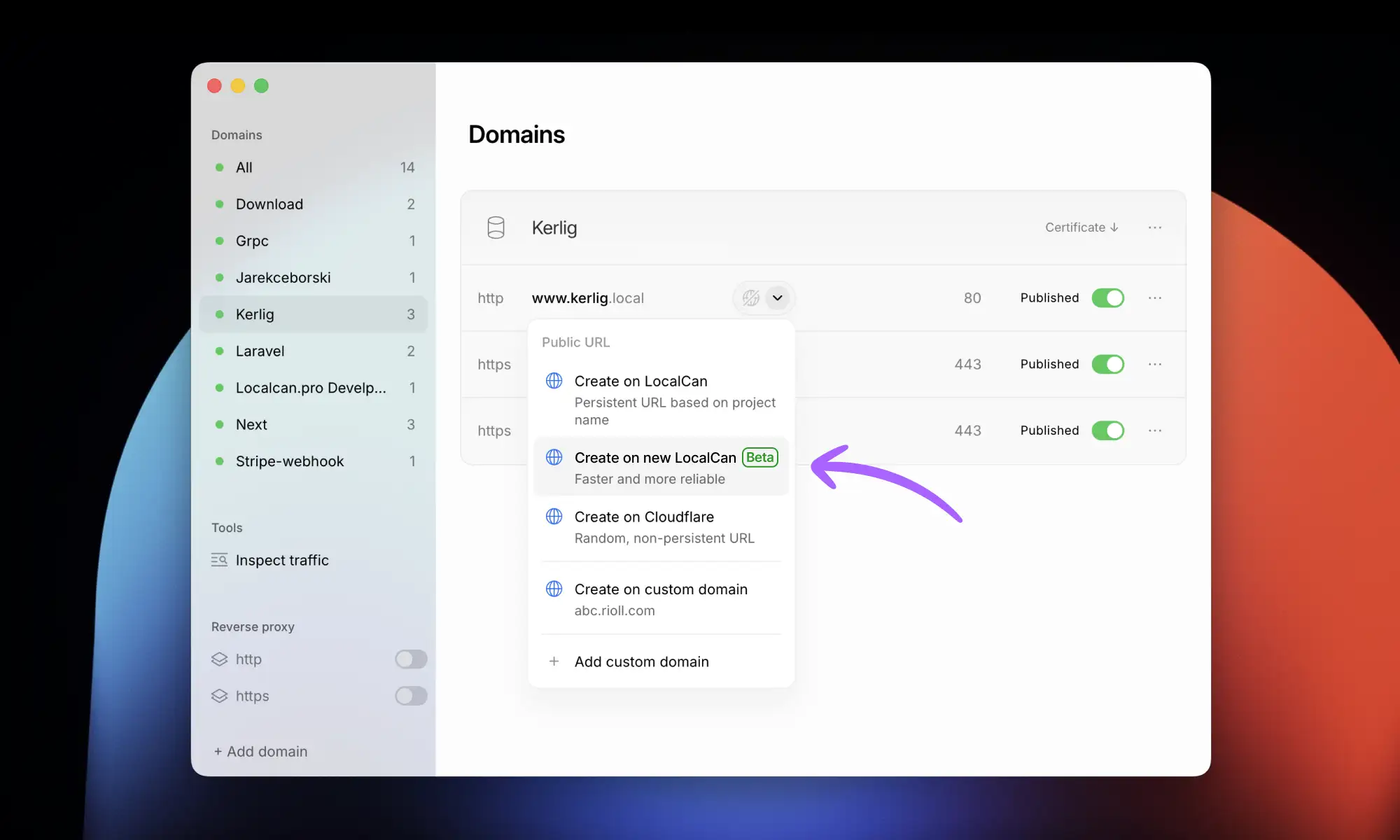Click the Domains page title
This screenshot has height=840, width=1400.
(517, 134)
